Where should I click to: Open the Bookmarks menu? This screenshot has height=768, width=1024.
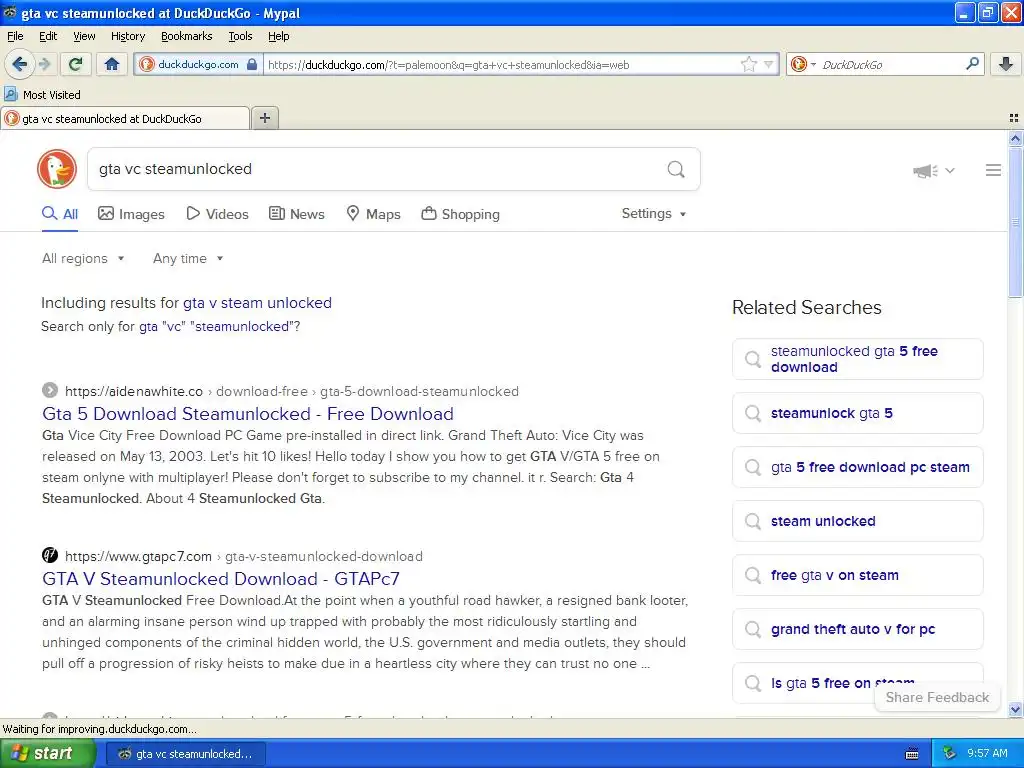[x=186, y=36]
